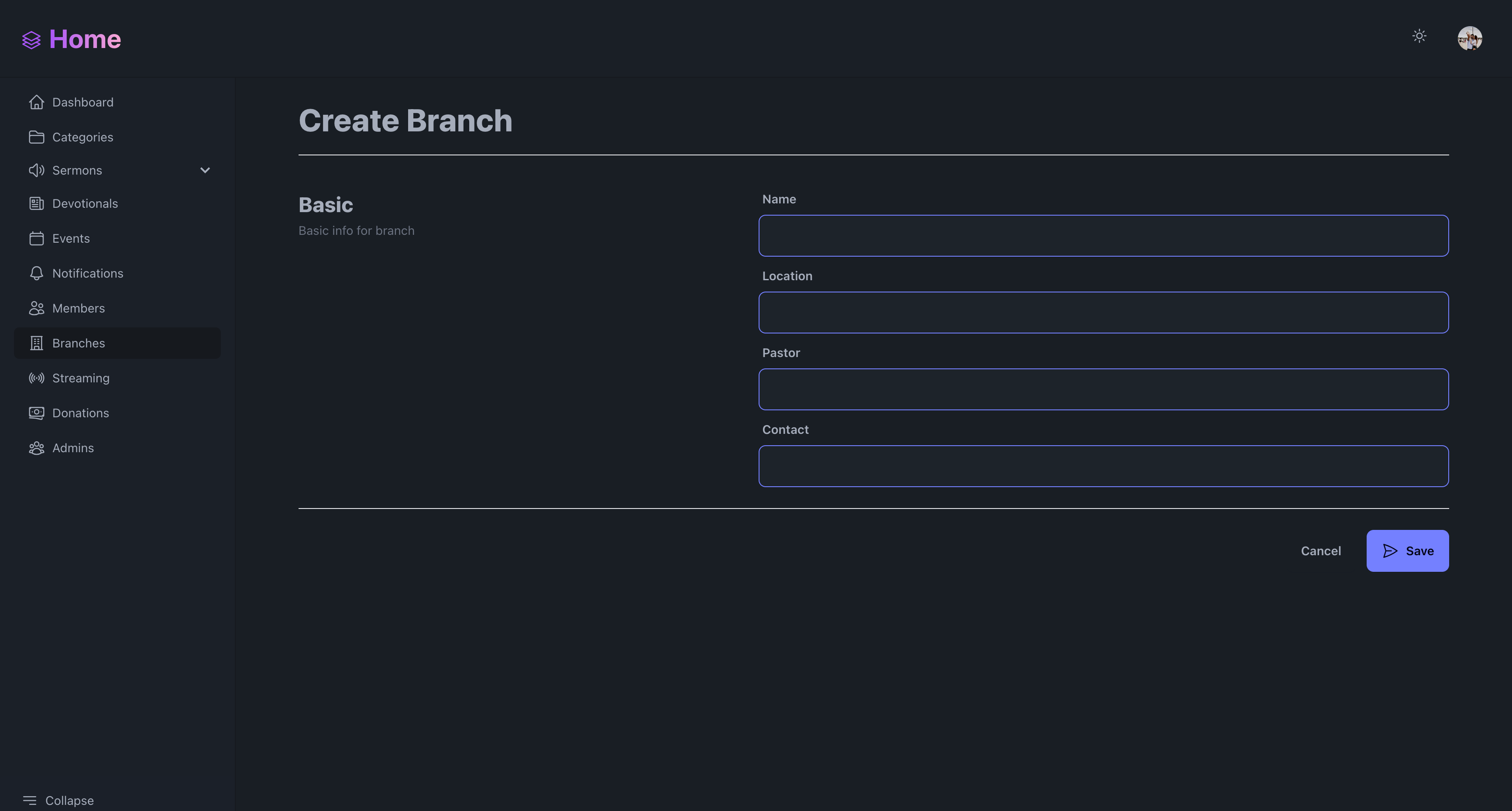Click the Events calendar icon
Screen dimensions: 1512x811
coord(36,238)
